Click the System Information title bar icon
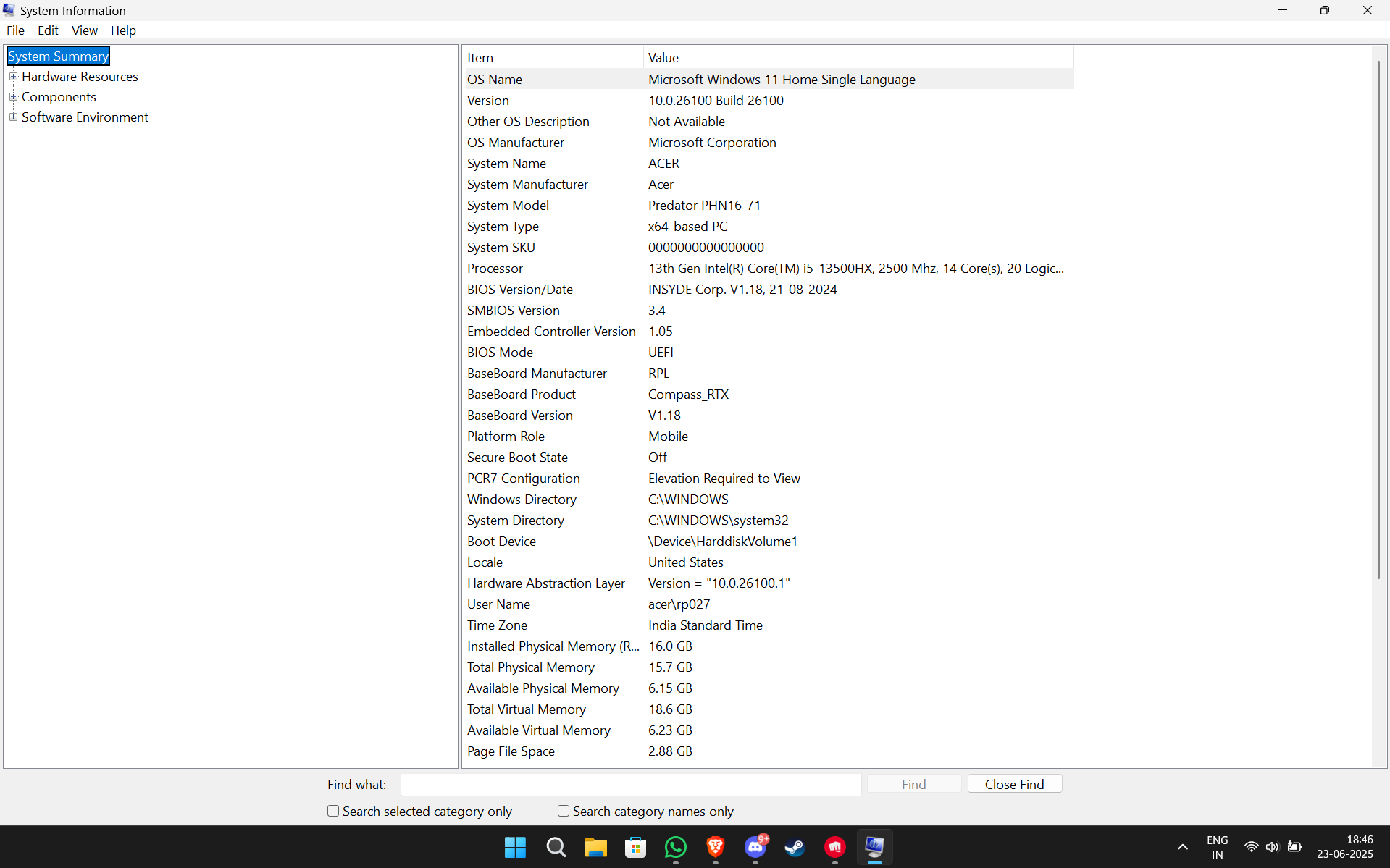This screenshot has height=868, width=1390. pos(9,10)
